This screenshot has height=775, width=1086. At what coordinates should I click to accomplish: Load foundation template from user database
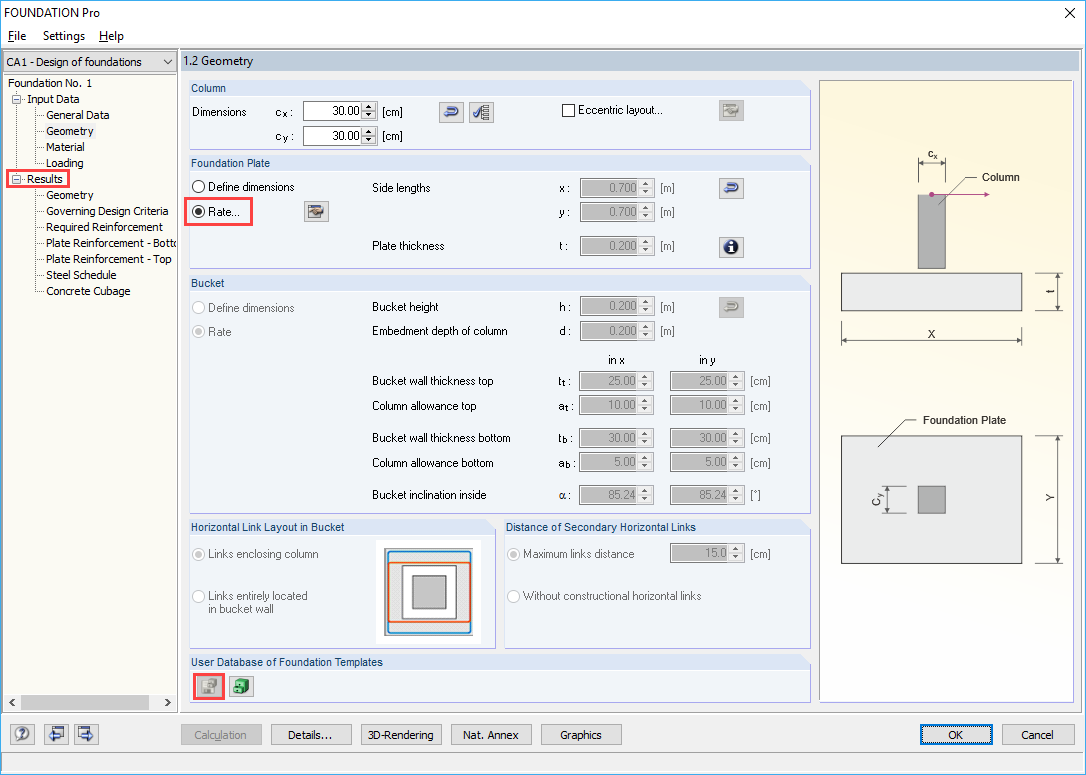[241, 686]
